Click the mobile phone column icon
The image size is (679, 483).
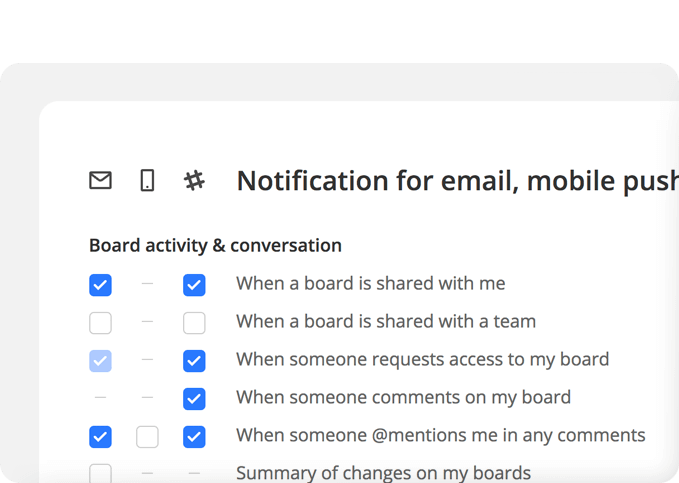(147, 180)
